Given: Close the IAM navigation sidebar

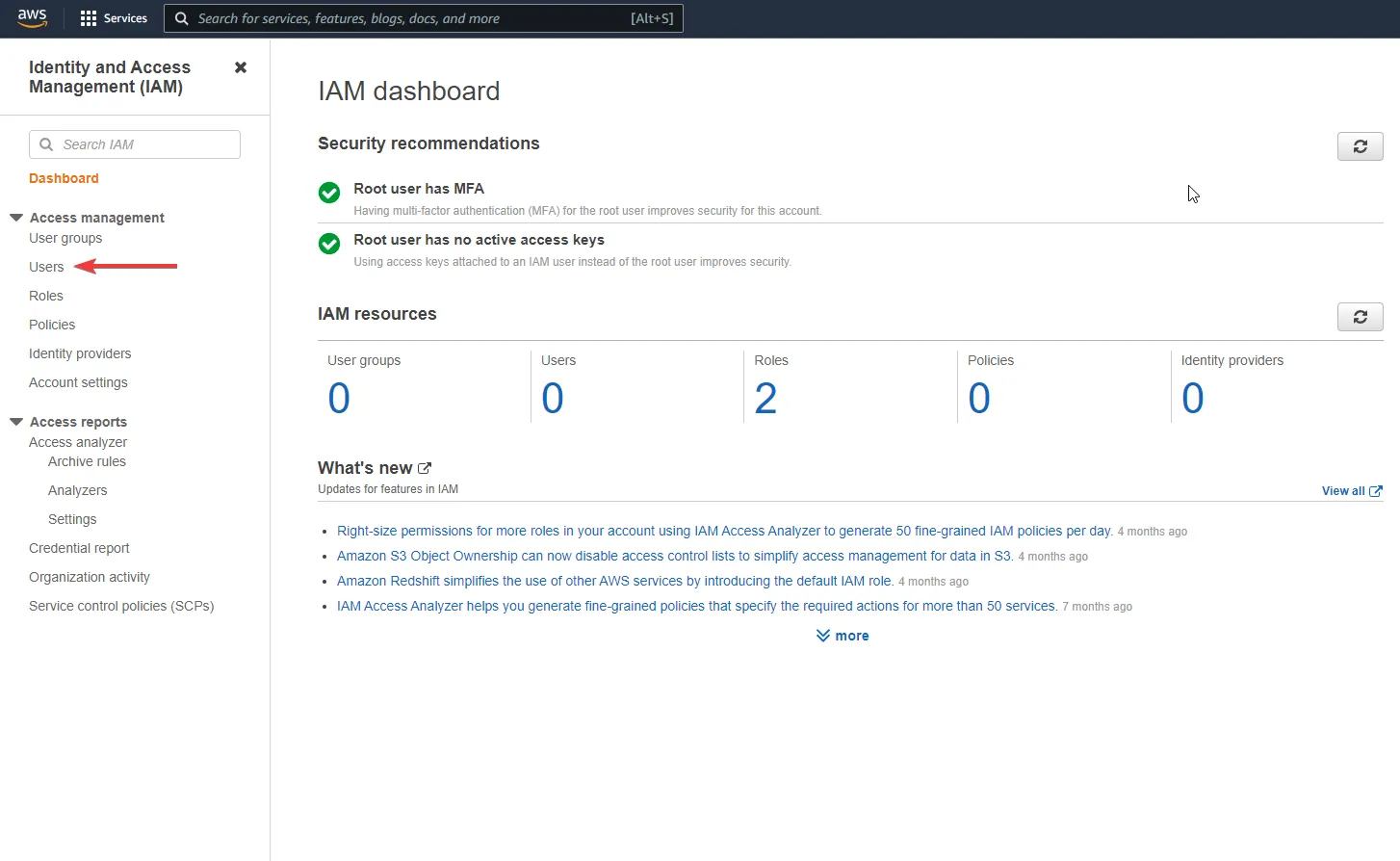Looking at the screenshot, I should coord(240,67).
